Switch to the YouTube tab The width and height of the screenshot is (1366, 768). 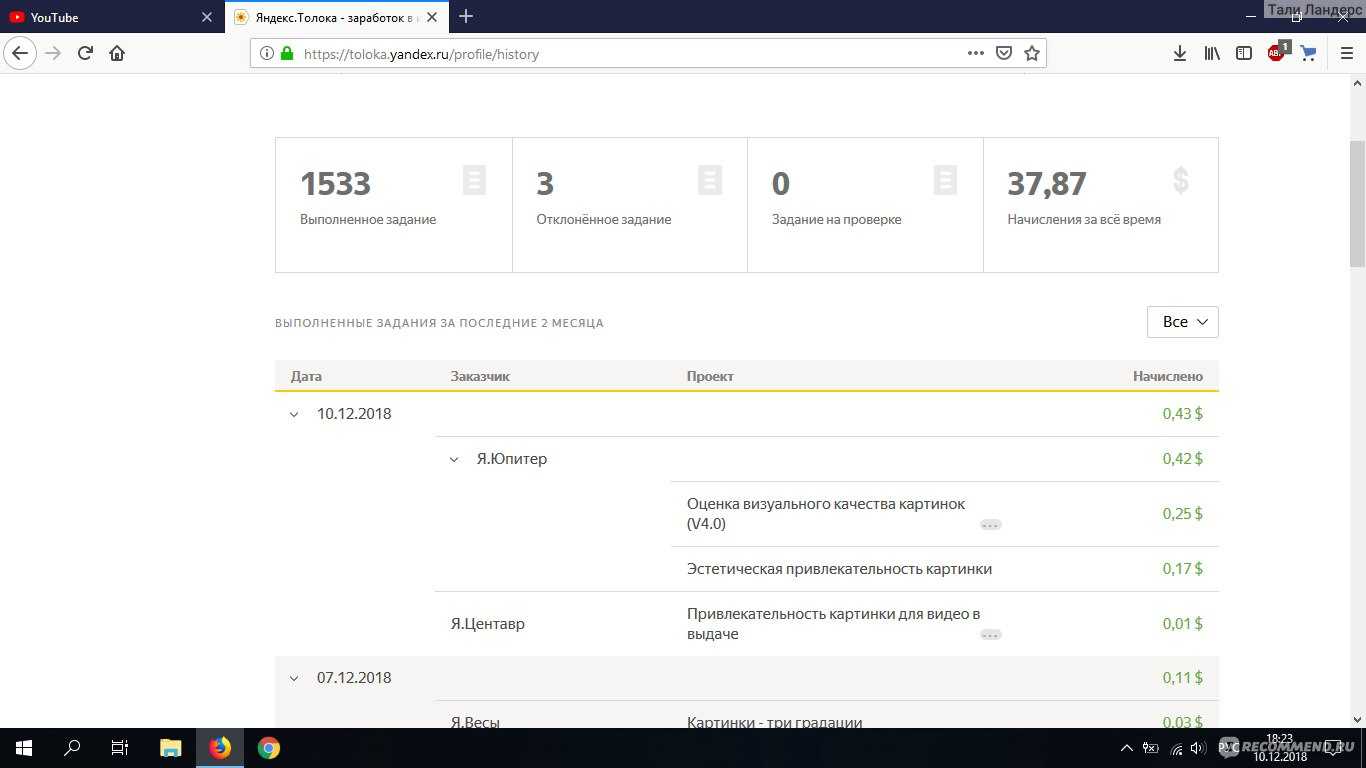coord(111,17)
